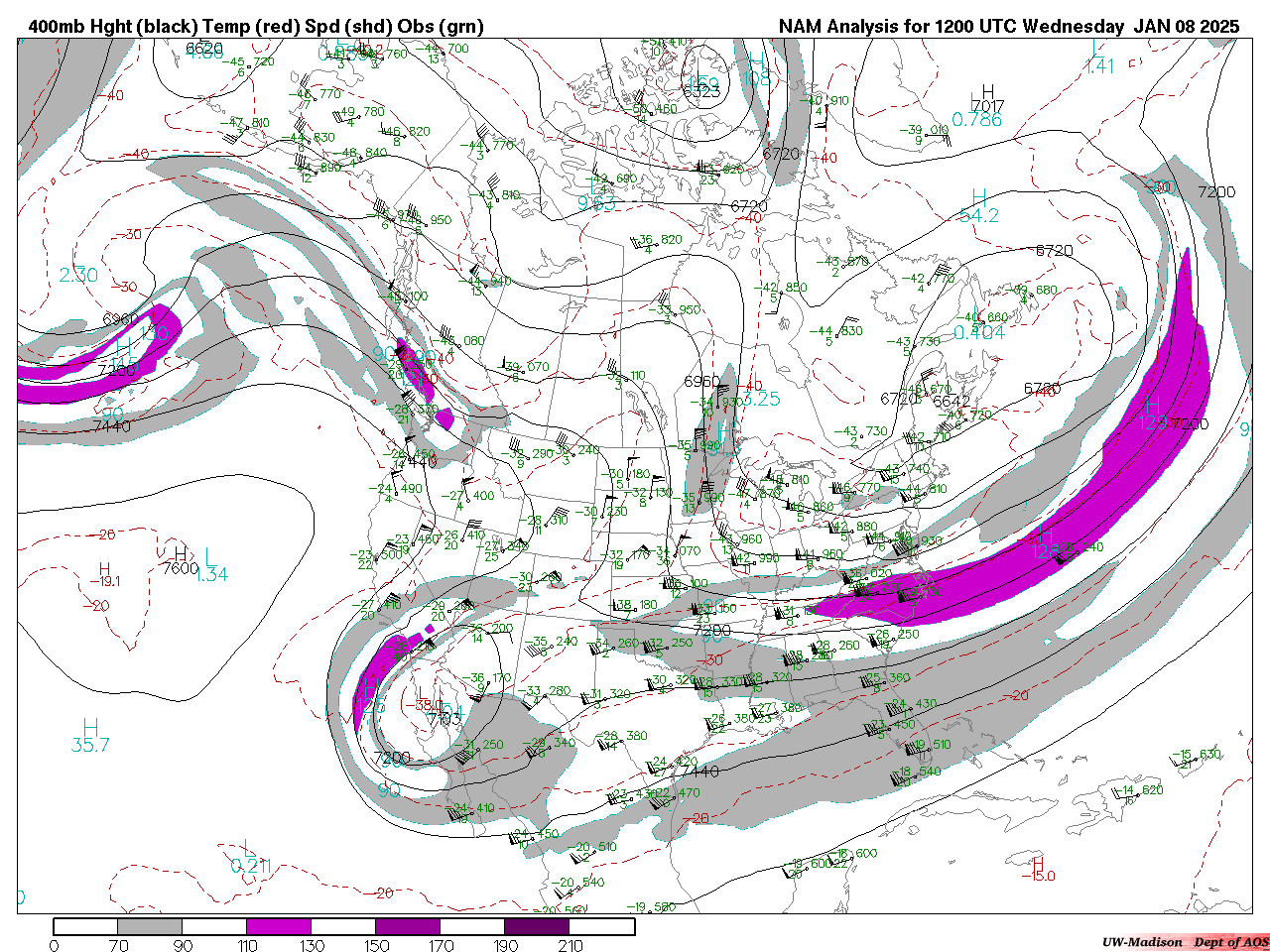This screenshot has height=952, width=1270.
Task: Click the cyan "35.7" high label
Action: click(90, 745)
